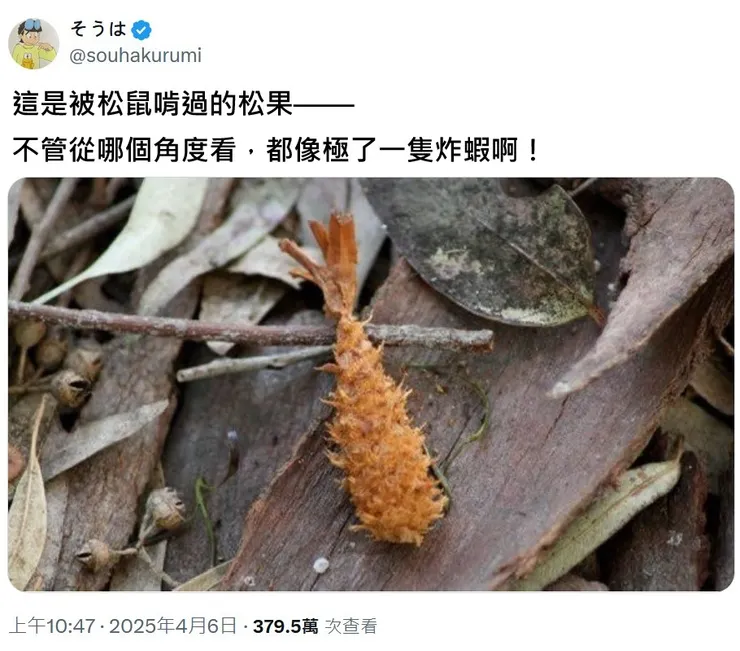Click the second tweet line mentioning 炸蝦
Screen dimensions: 740x651
coord(276,150)
